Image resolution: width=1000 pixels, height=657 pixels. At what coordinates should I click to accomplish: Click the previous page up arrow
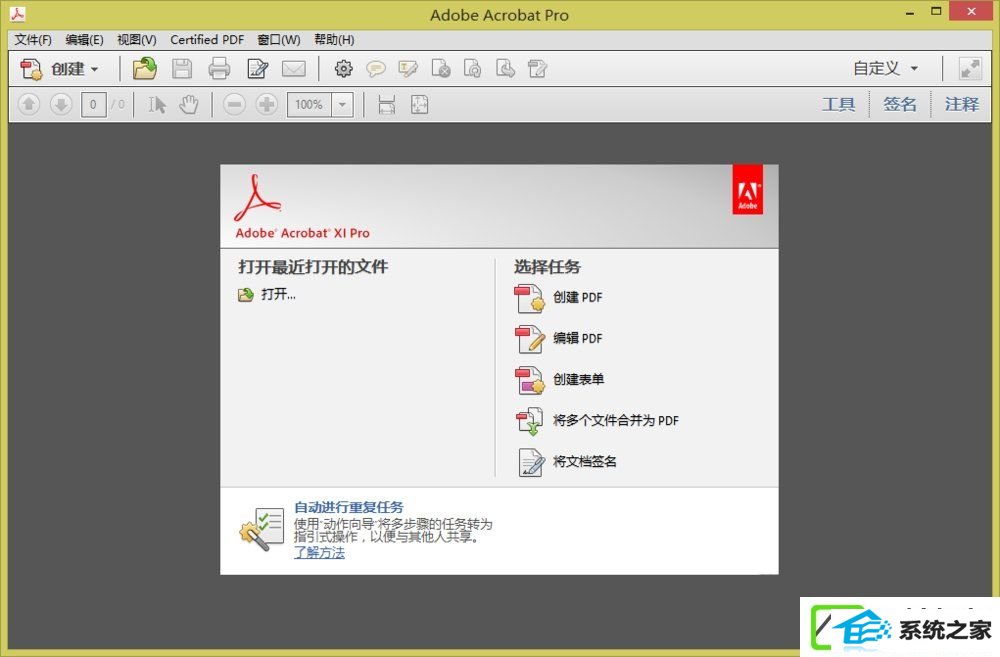29,104
